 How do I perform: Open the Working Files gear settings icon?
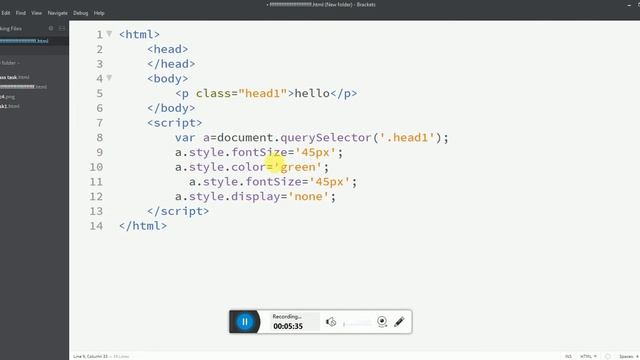pos(51,28)
